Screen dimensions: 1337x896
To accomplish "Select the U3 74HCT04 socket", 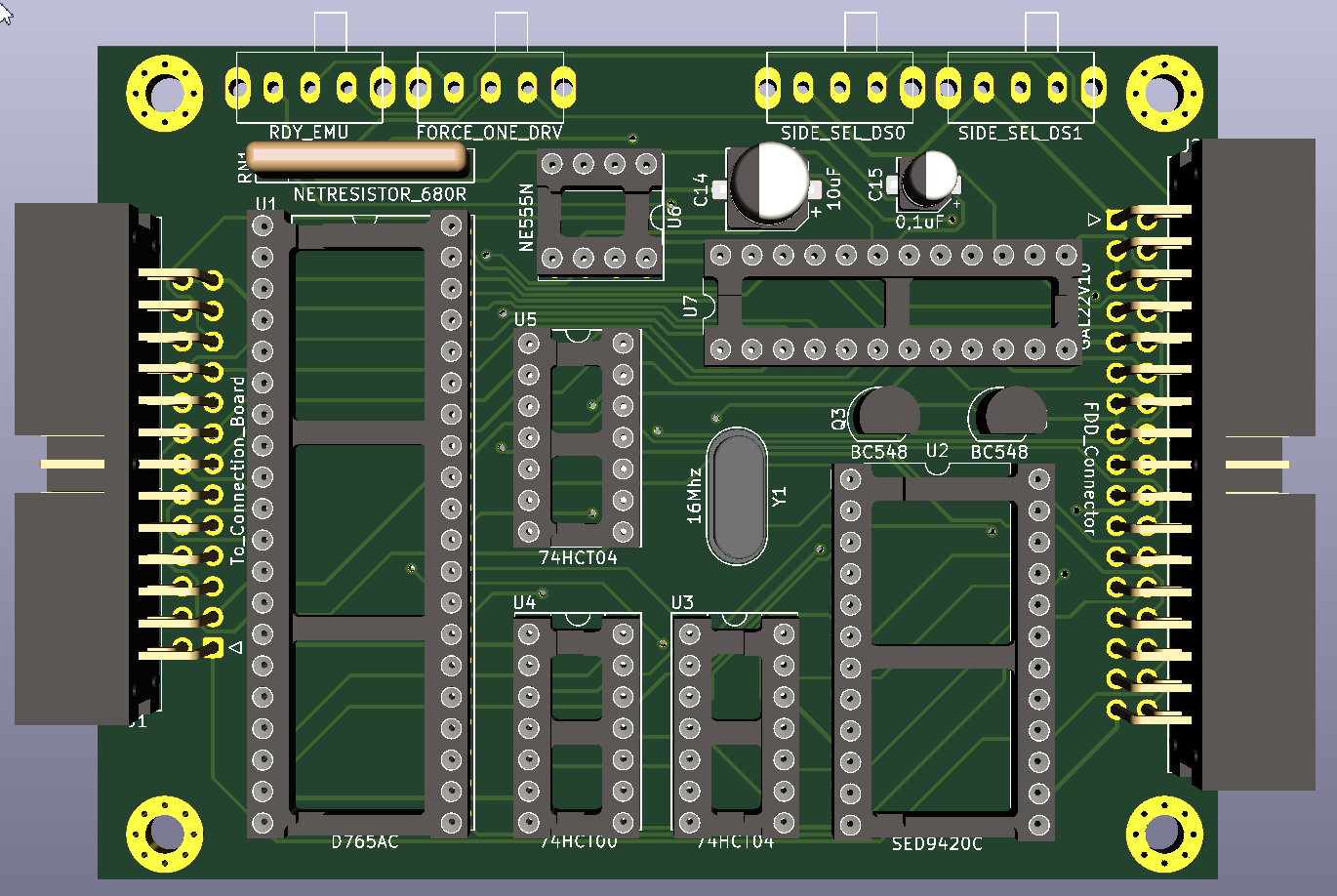I will coord(736,724).
